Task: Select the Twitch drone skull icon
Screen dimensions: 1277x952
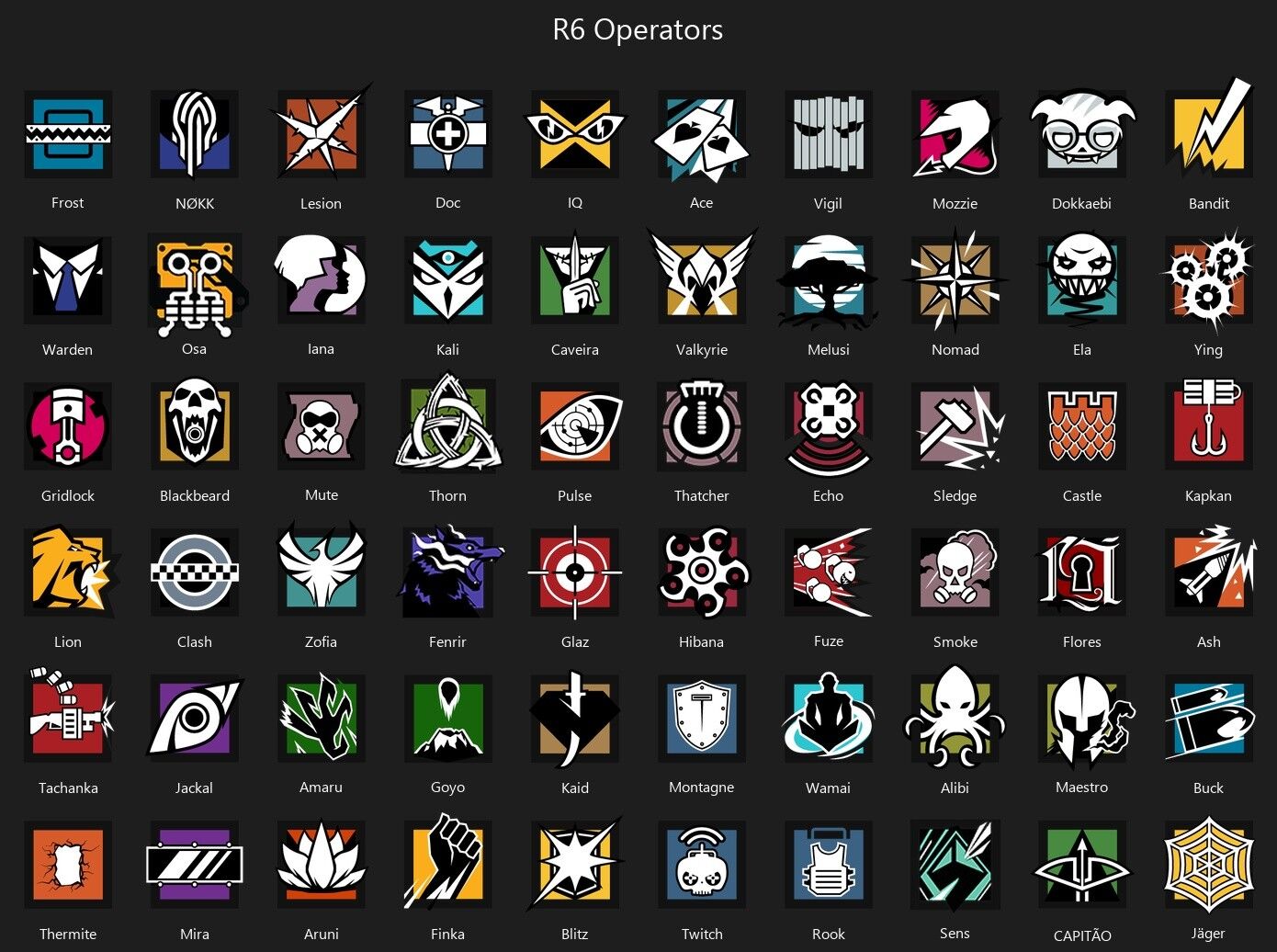Action: pos(702,864)
